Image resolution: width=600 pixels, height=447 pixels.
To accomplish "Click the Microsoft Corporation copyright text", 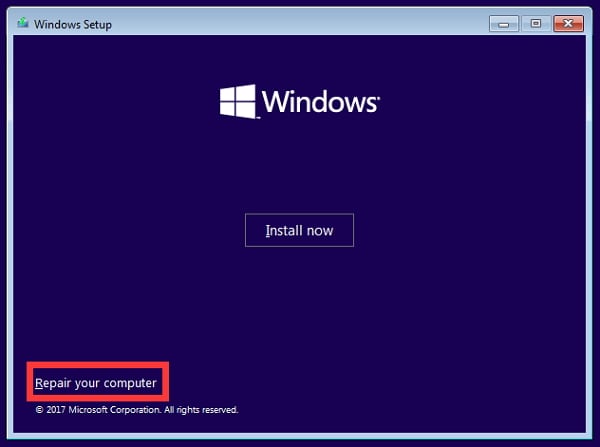I will 137,410.
